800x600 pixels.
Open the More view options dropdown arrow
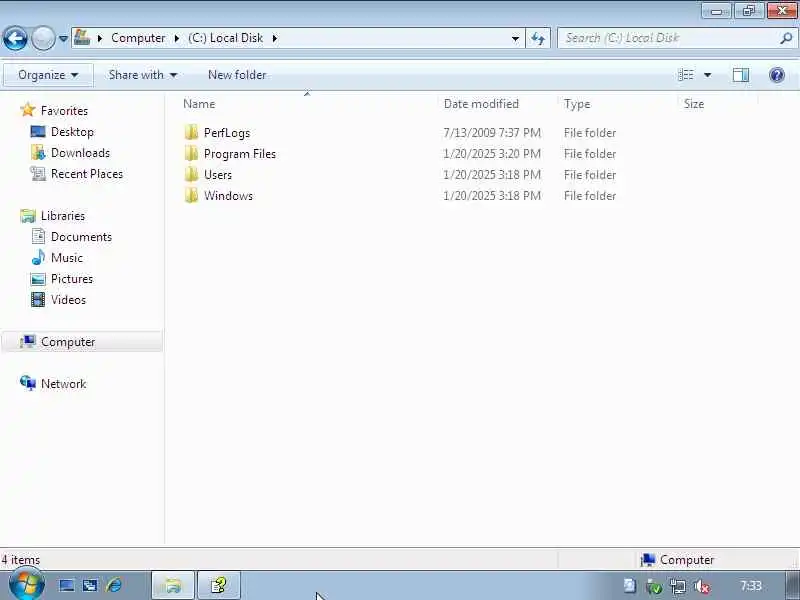[708, 75]
